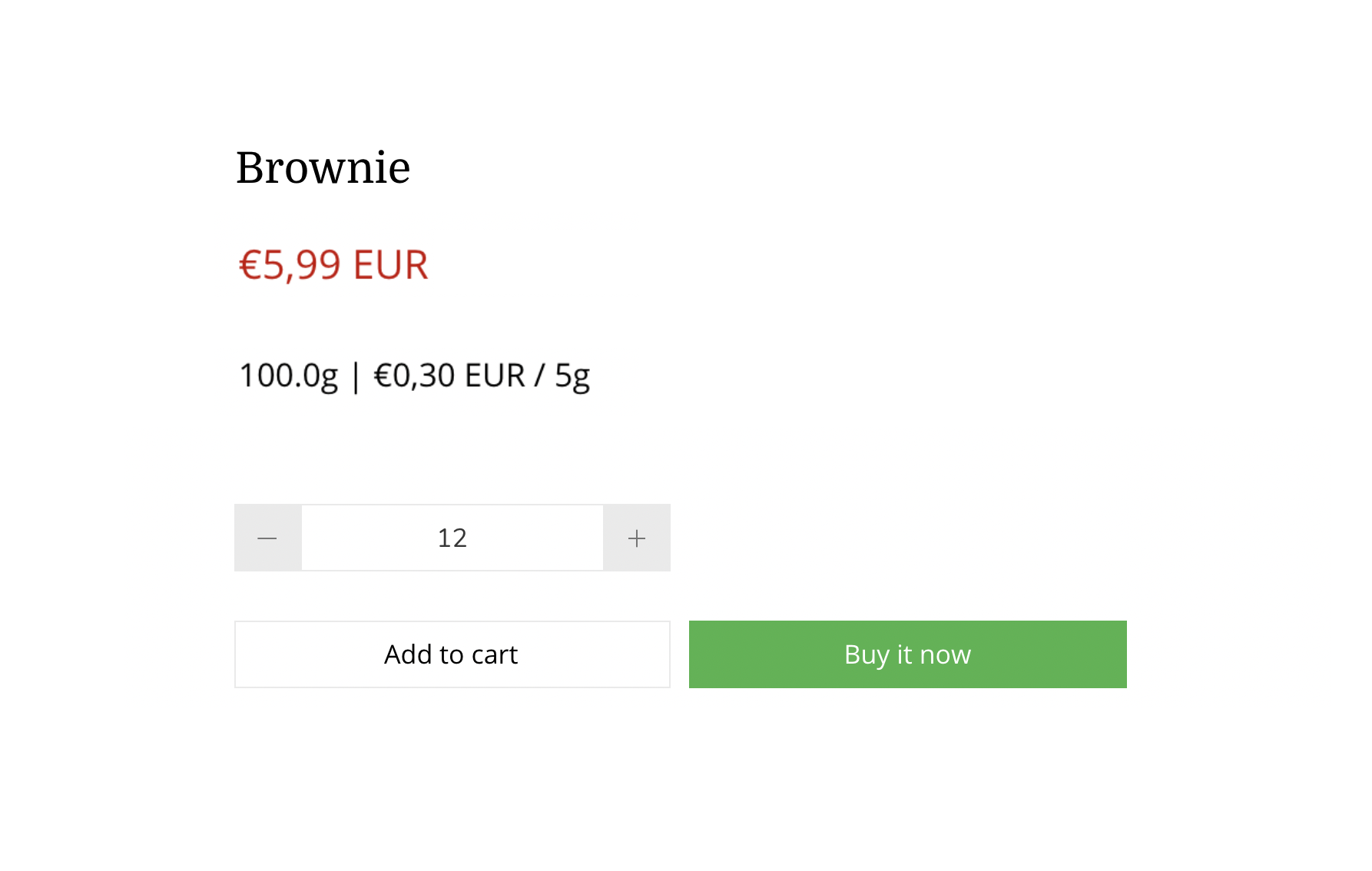This screenshot has height=871, width=1372.
Task: Click the €0,30 EUR / 5g unit price
Action: (482, 376)
